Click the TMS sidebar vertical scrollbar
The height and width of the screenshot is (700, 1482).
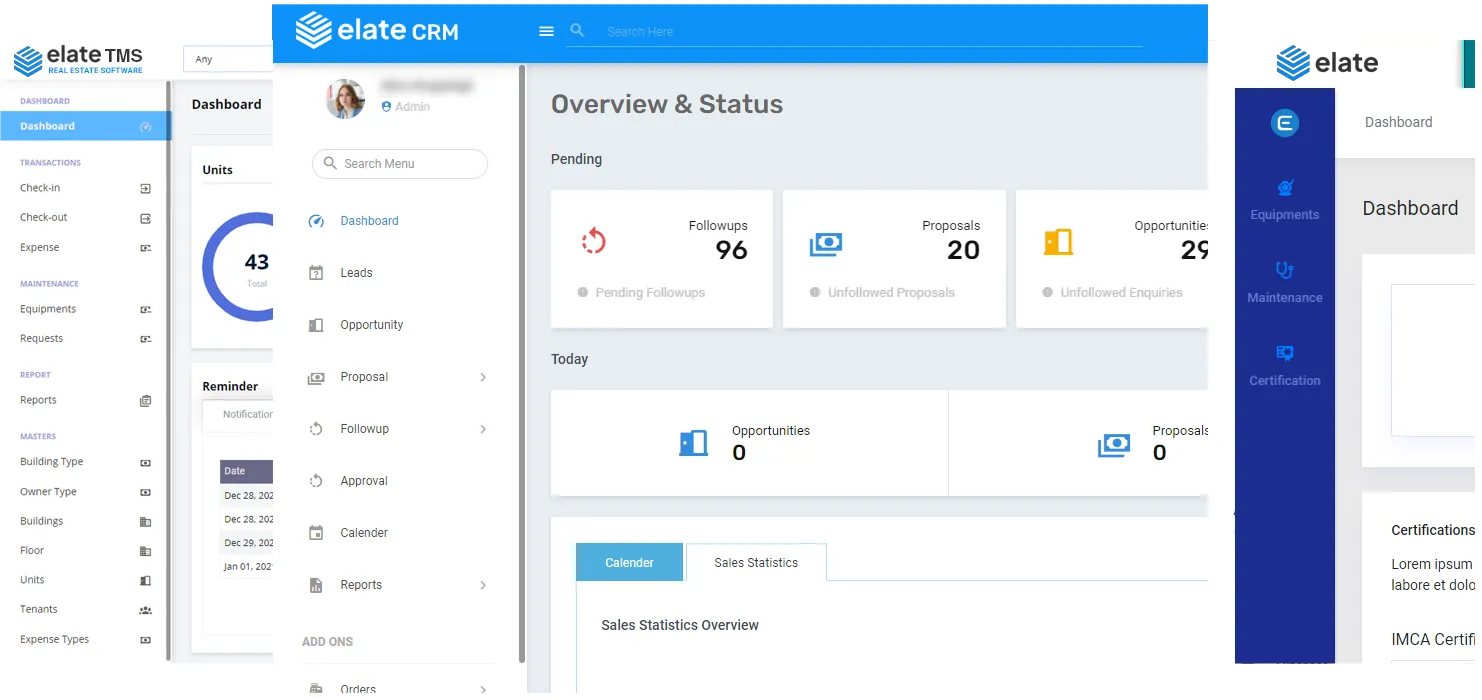169,372
